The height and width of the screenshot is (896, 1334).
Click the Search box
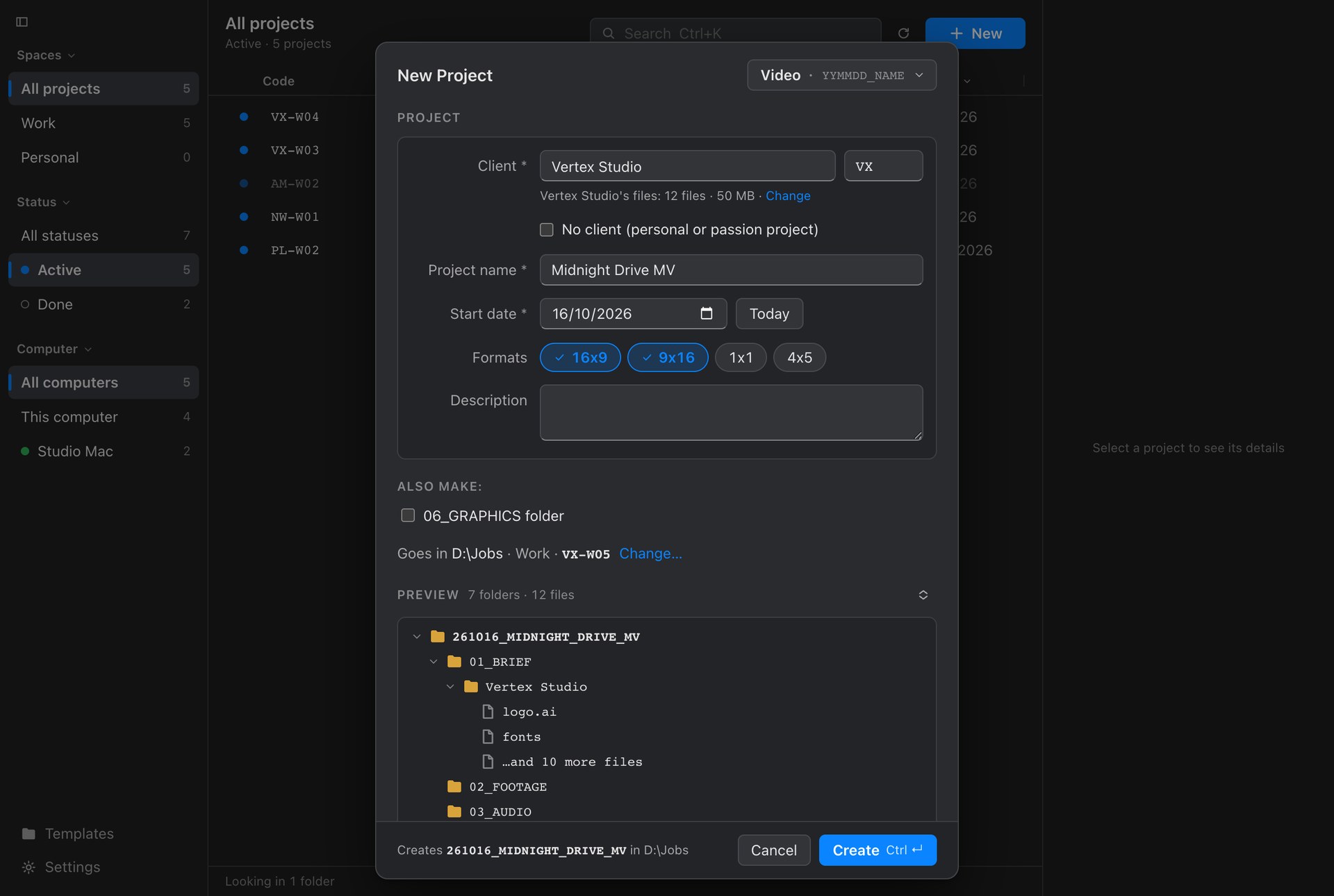735,33
